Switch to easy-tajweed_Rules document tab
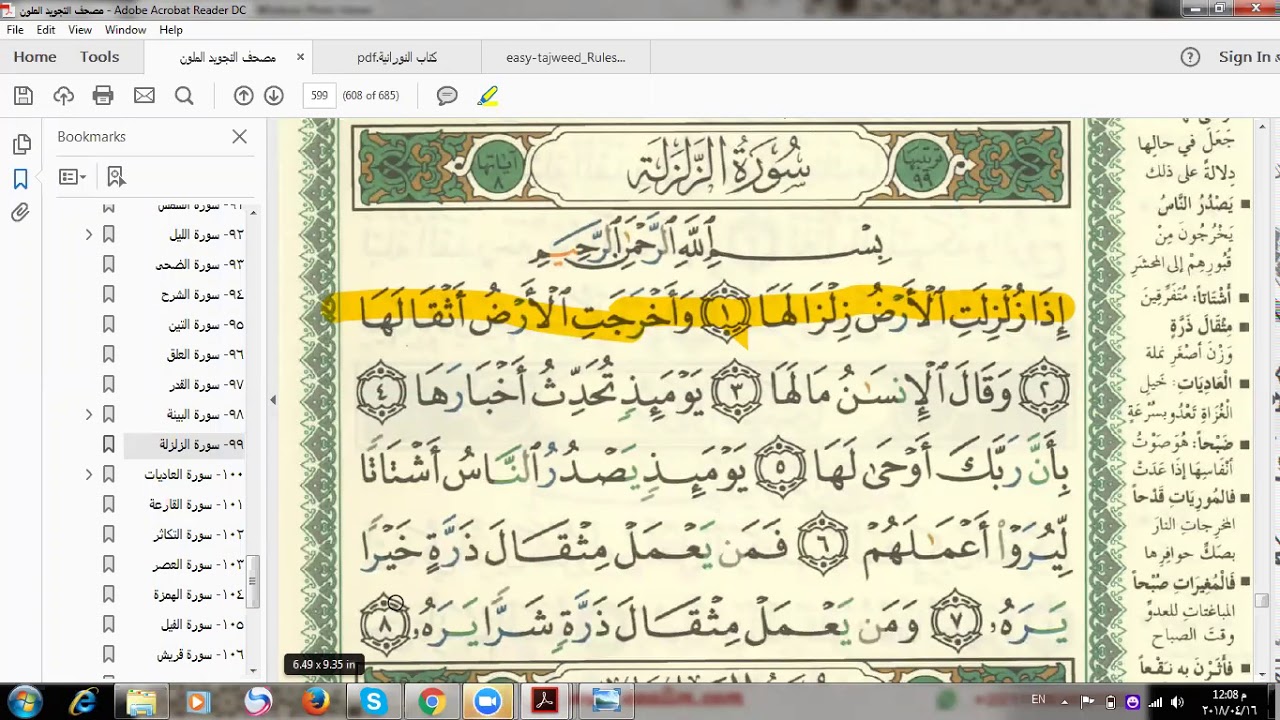The image size is (1280, 720). 566,58
